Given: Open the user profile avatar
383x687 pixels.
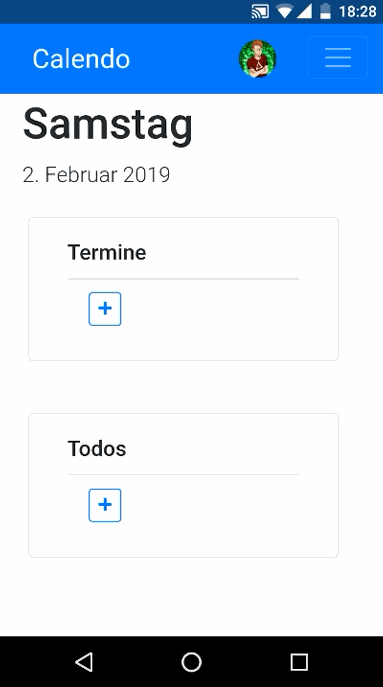Looking at the screenshot, I should coord(257,59).
